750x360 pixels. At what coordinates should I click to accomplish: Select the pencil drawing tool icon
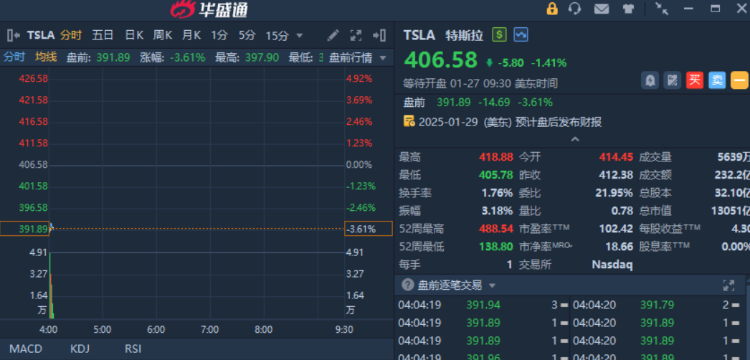point(333,35)
